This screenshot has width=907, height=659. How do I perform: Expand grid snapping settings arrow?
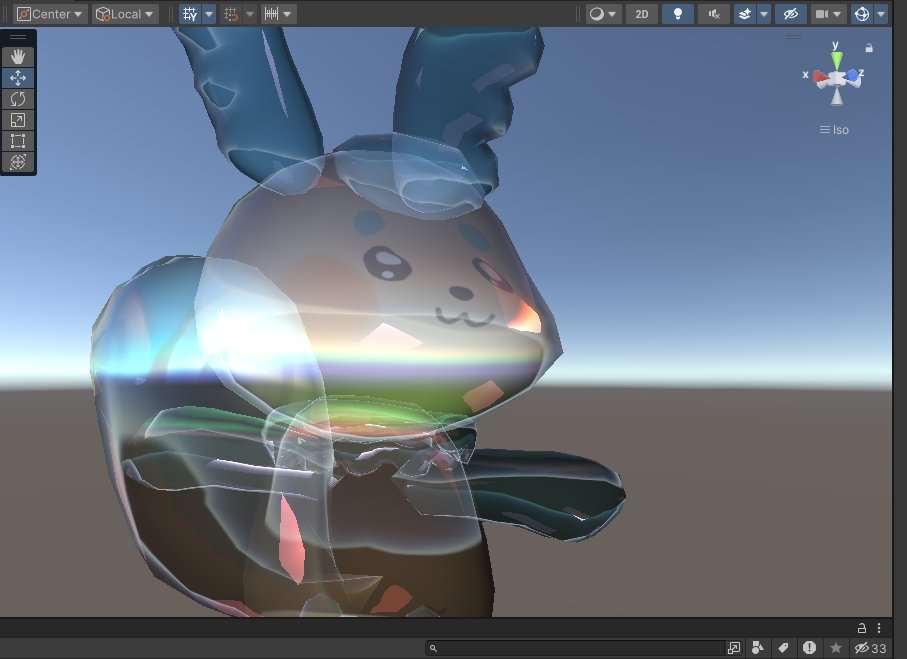pyautogui.click(x=250, y=14)
